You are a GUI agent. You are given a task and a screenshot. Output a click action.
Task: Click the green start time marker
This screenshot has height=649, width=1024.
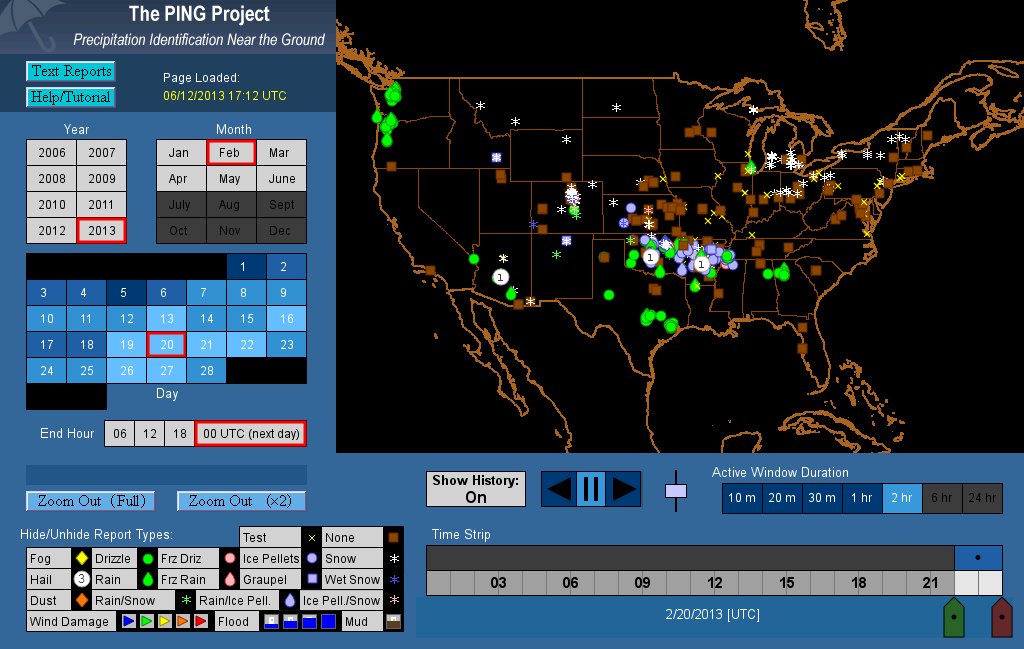pos(955,616)
